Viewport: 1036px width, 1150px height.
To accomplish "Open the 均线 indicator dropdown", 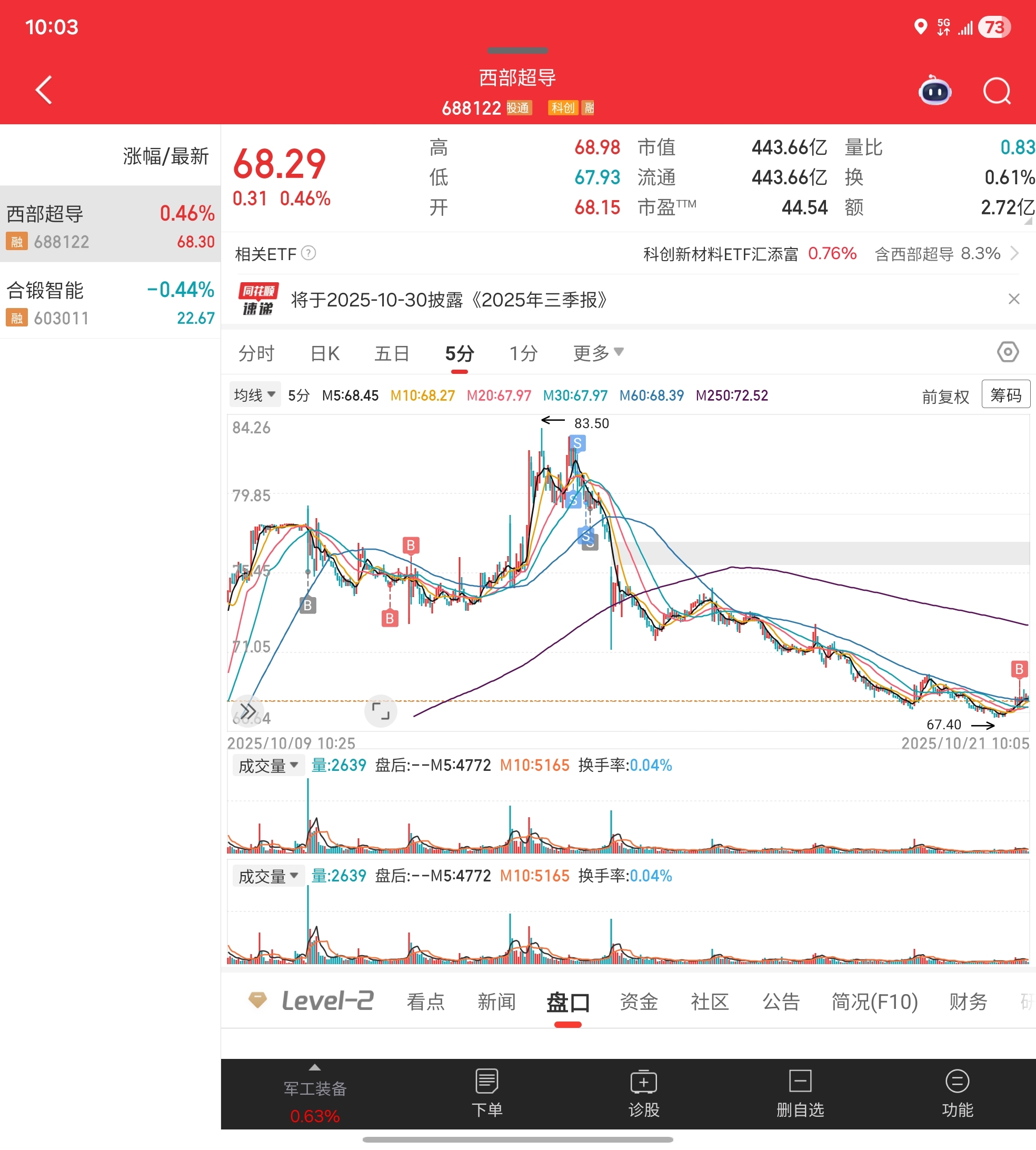I will [x=254, y=394].
